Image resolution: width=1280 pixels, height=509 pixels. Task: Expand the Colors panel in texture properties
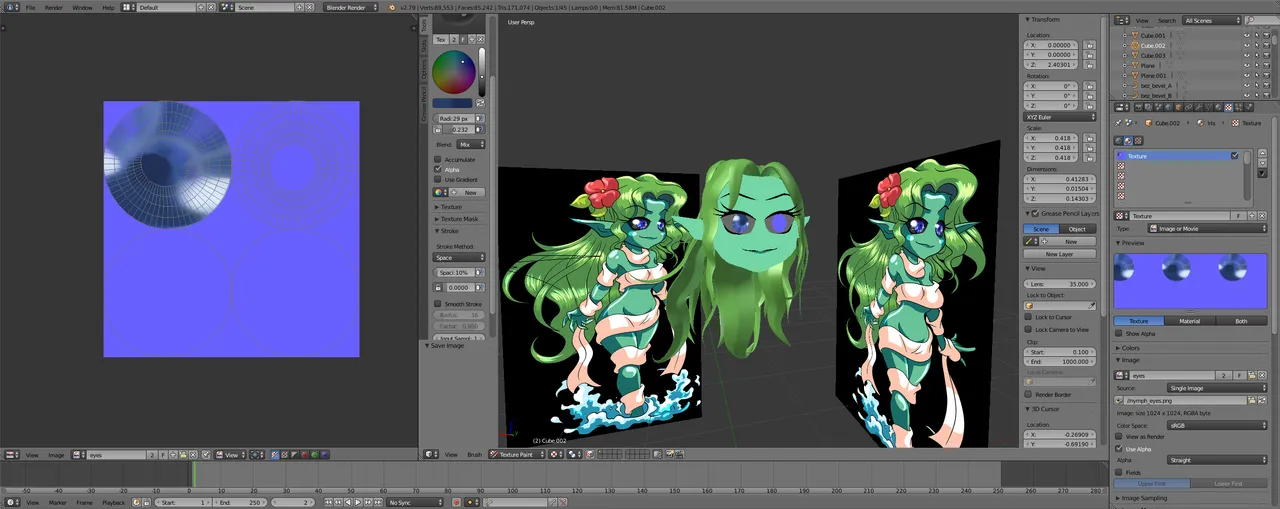click(1130, 348)
